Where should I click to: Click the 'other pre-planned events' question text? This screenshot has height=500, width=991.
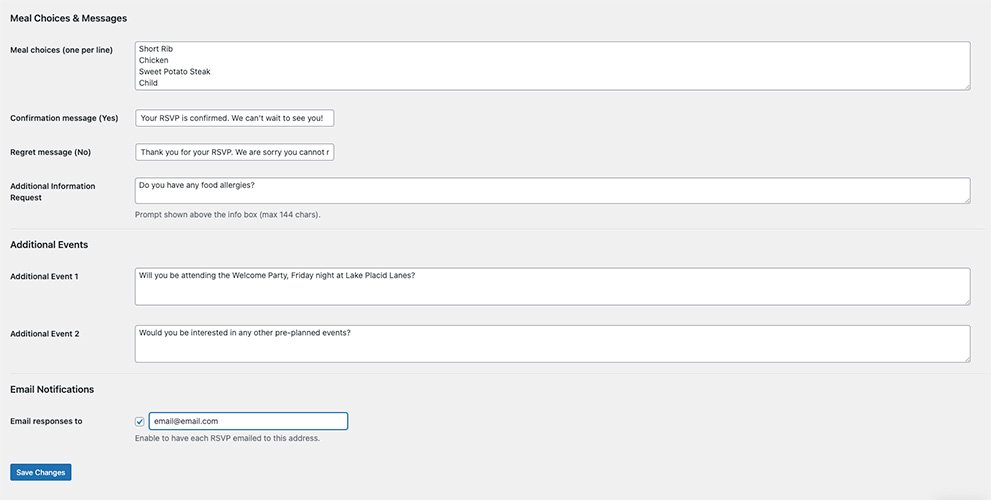coord(245,332)
